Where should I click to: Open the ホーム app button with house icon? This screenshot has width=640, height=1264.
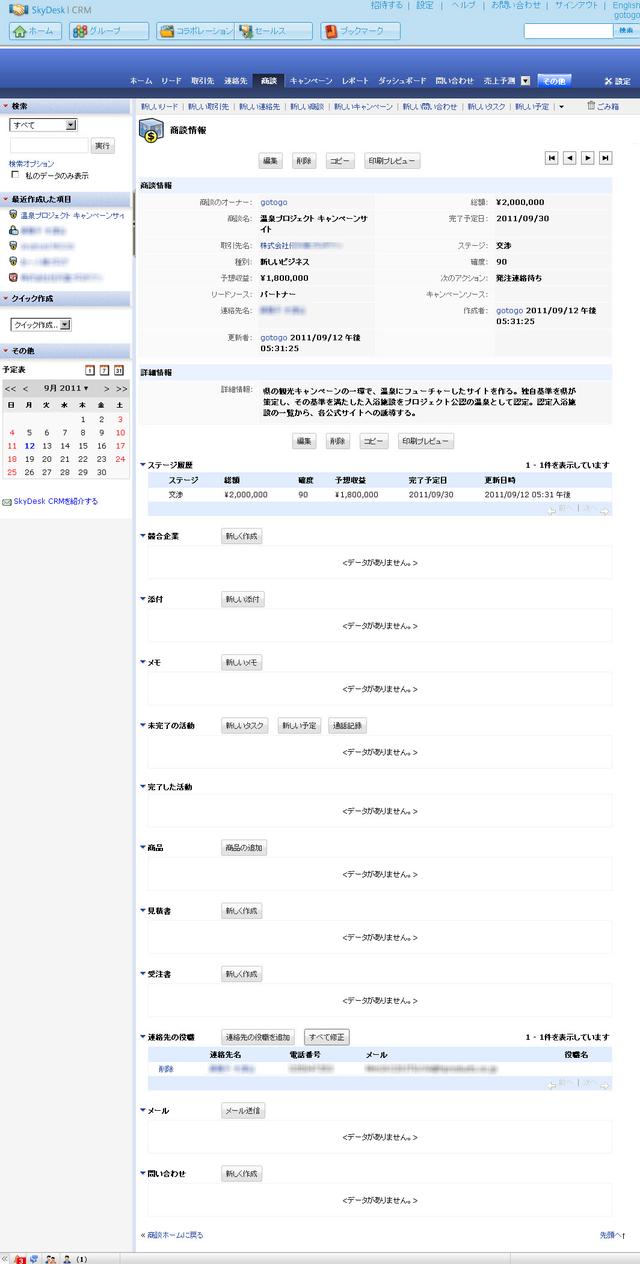36,31
